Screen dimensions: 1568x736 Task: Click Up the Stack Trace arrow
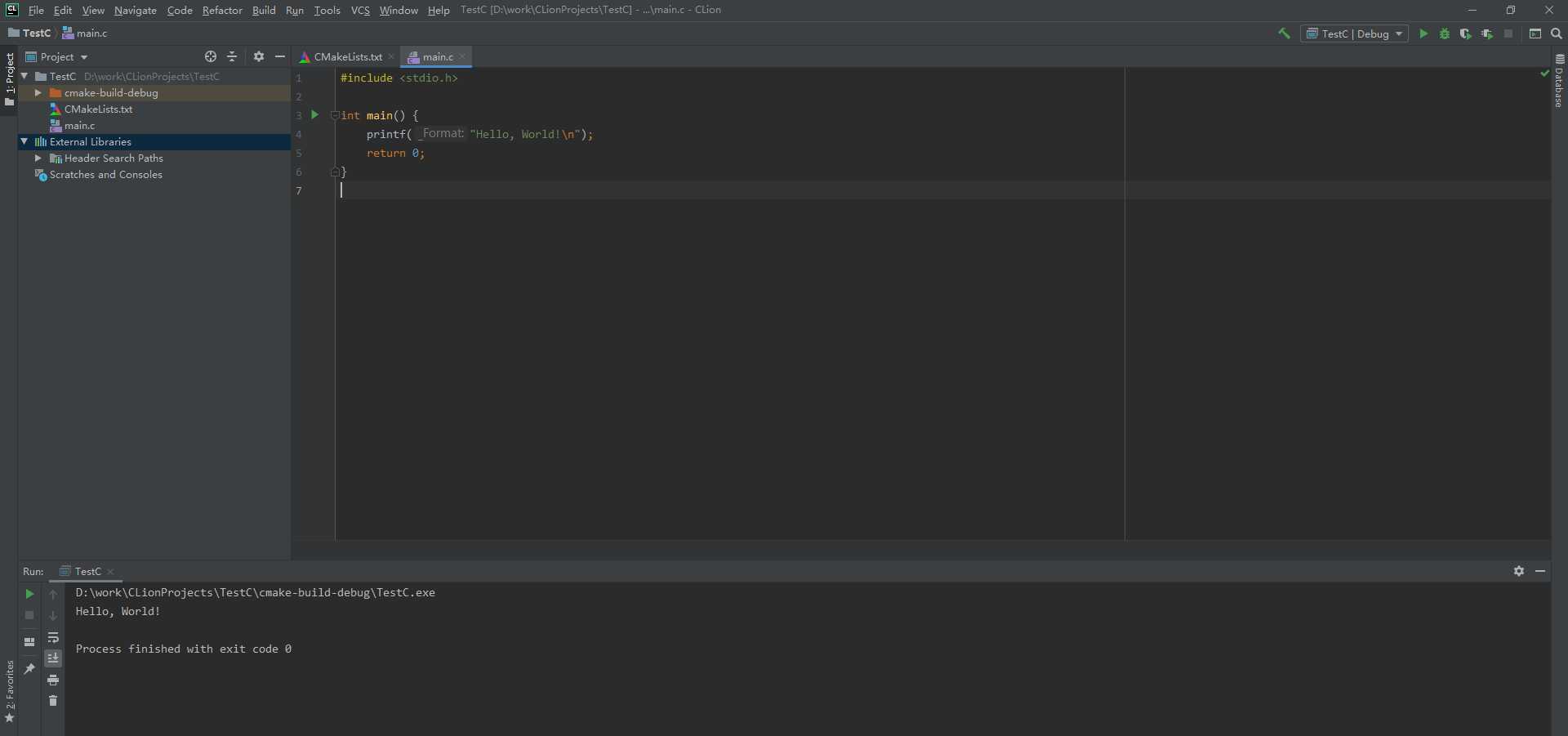[x=53, y=594]
